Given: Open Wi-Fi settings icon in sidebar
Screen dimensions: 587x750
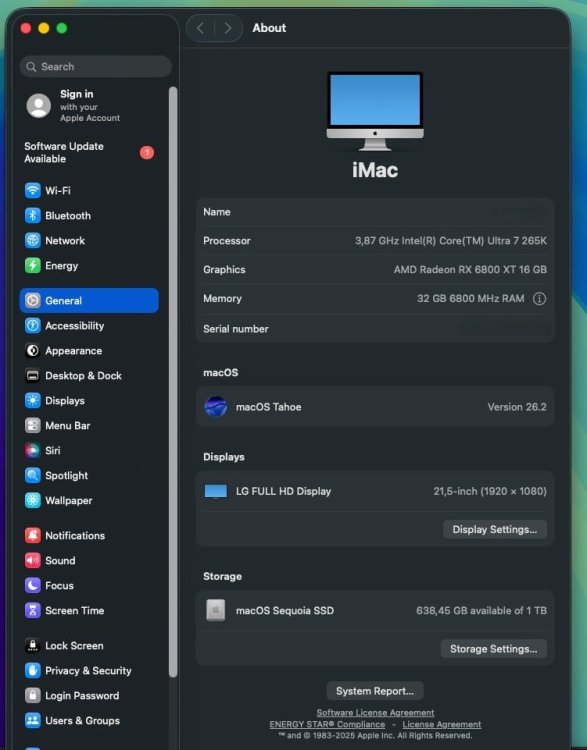Looking at the screenshot, I should [x=33, y=190].
